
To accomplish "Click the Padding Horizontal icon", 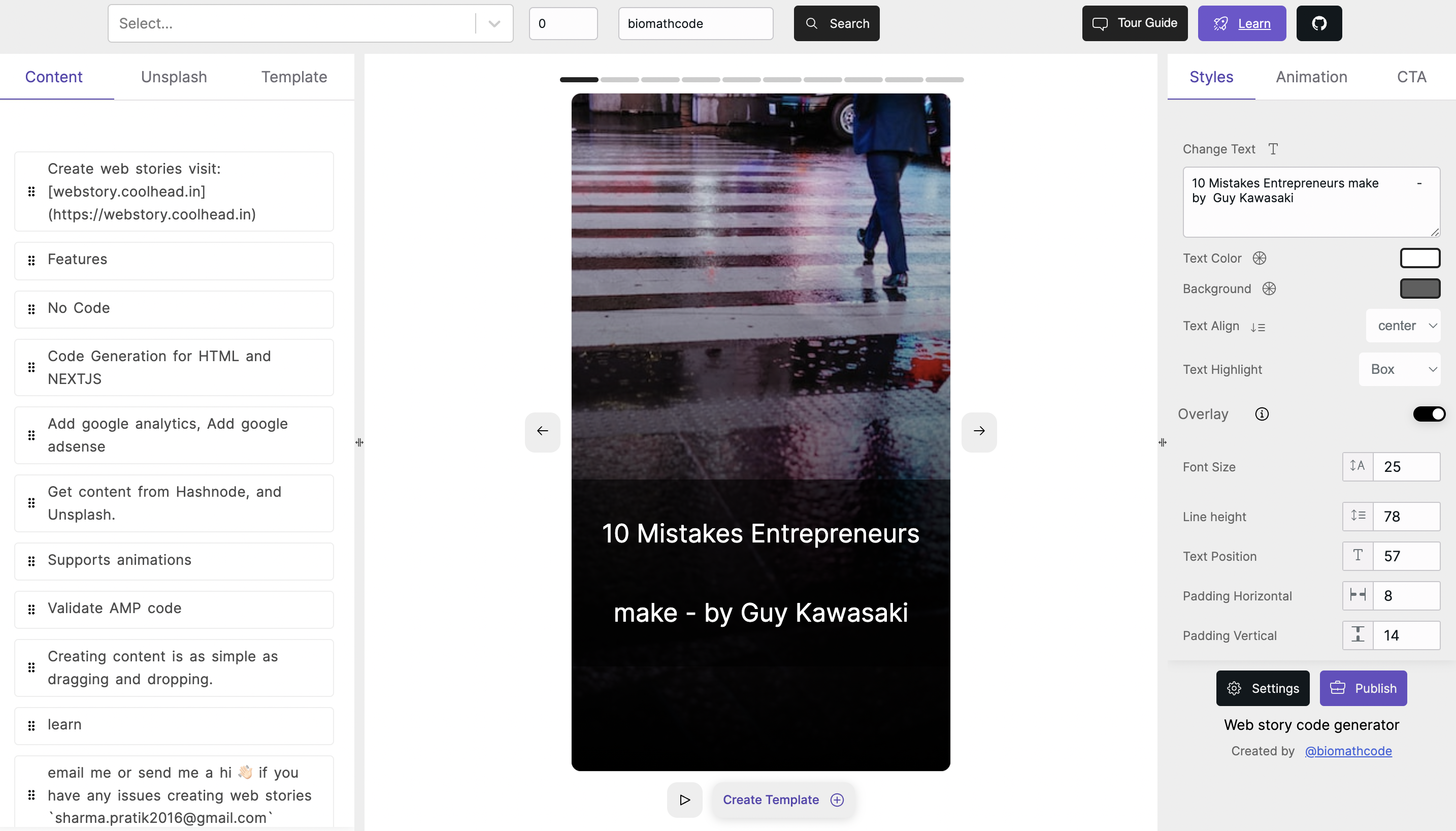I will click(1358, 595).
